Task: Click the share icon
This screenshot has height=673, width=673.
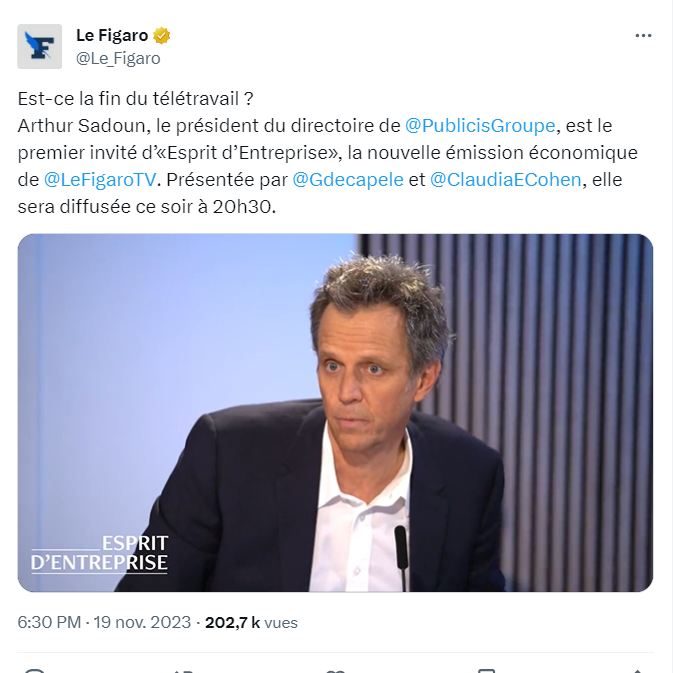Action: tap(637, 670)
